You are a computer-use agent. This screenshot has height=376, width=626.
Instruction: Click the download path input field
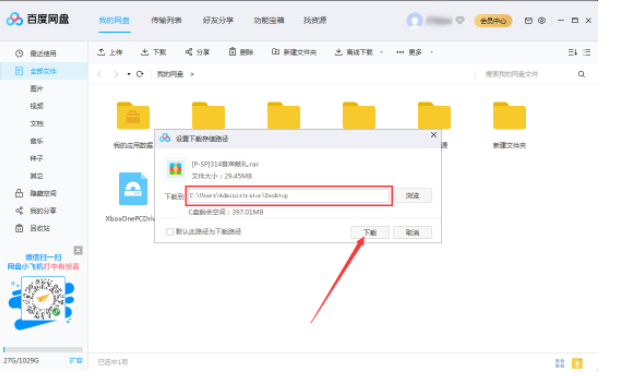[x=289, y=196]
